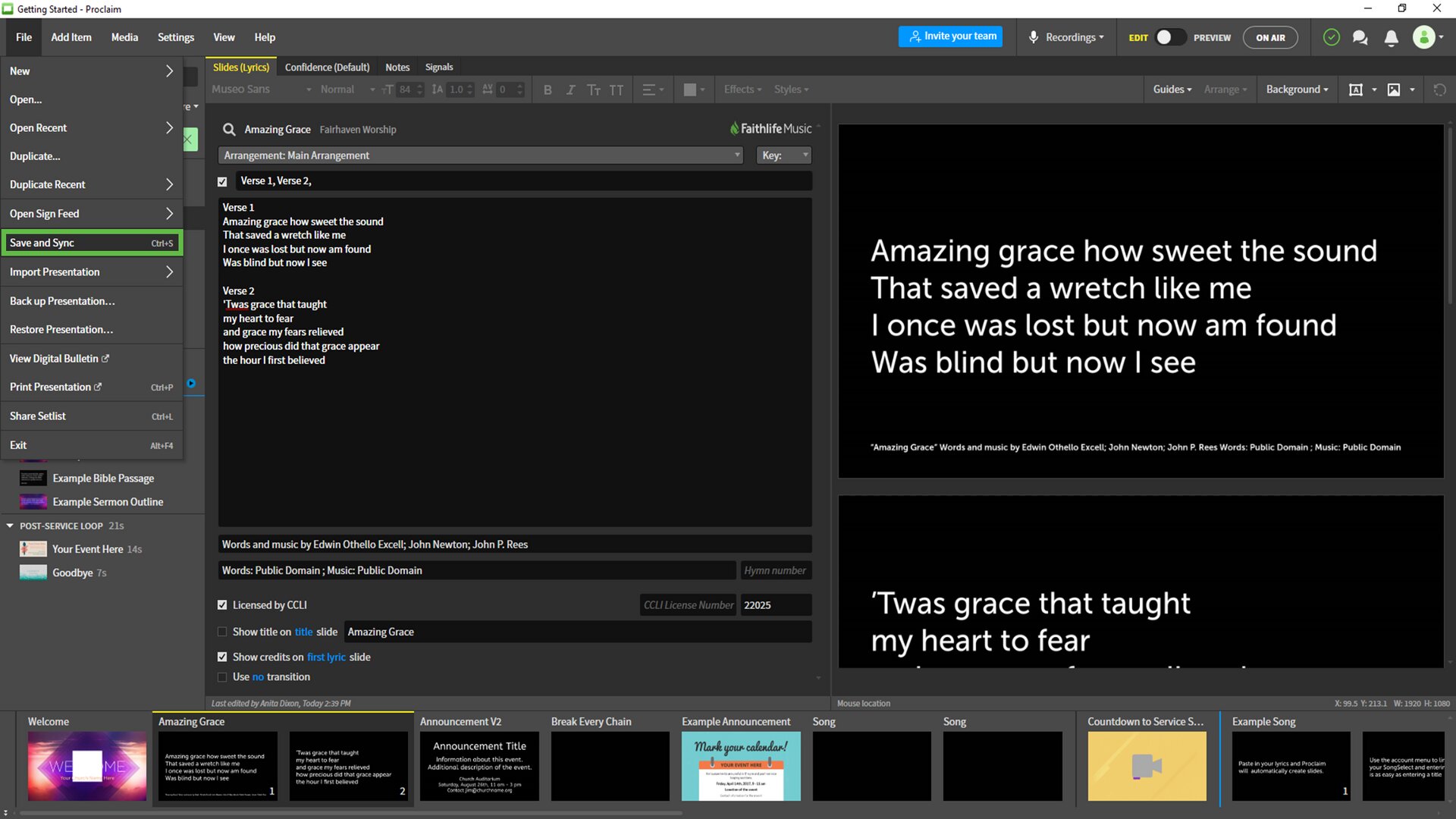This screenshot has height=819, width=1456.
Task: Click the character spacing icon
Action: [488, 89]
